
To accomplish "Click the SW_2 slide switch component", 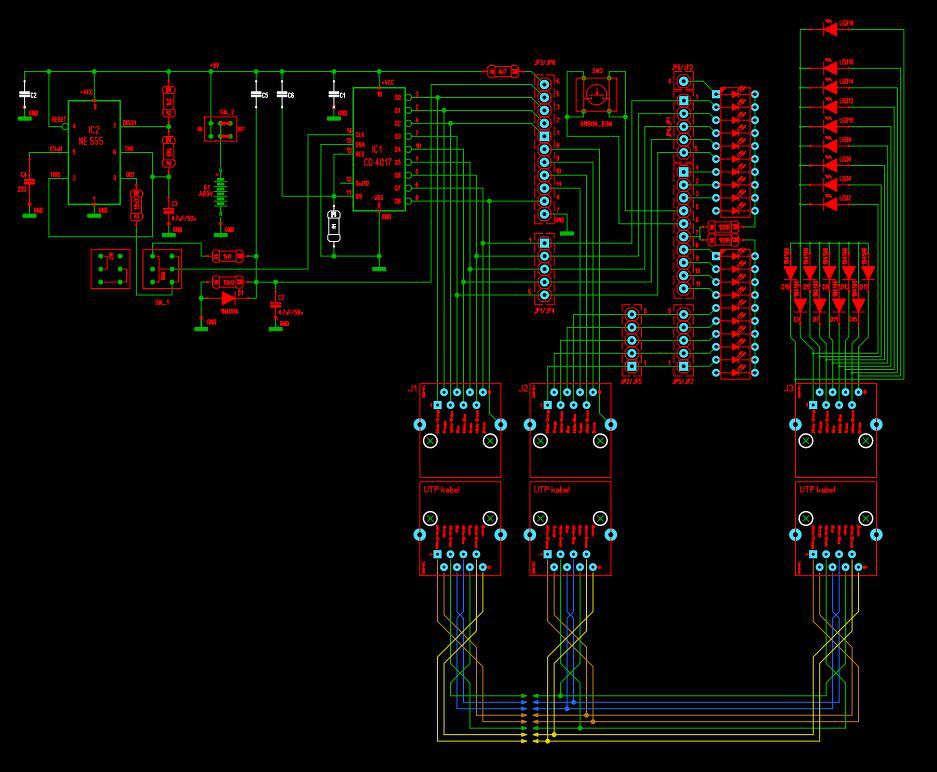I will [x=221, y=130].
